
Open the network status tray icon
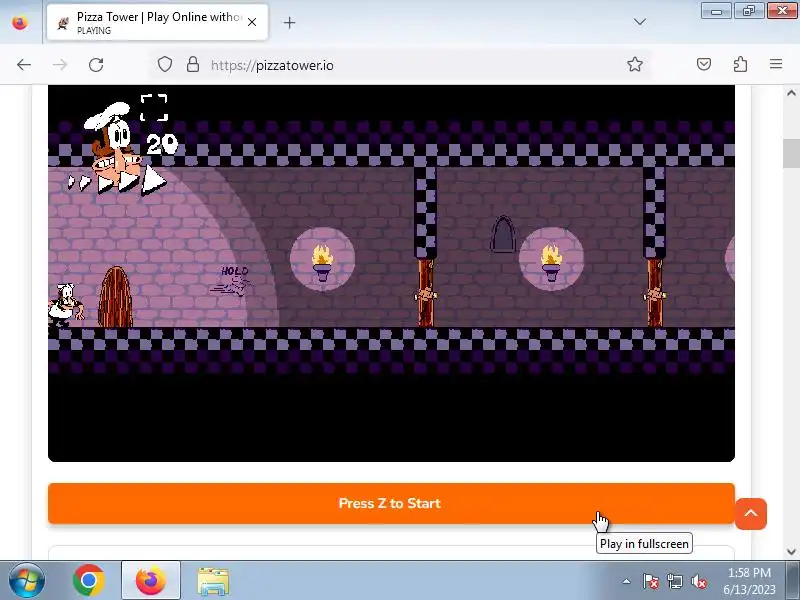674,581
